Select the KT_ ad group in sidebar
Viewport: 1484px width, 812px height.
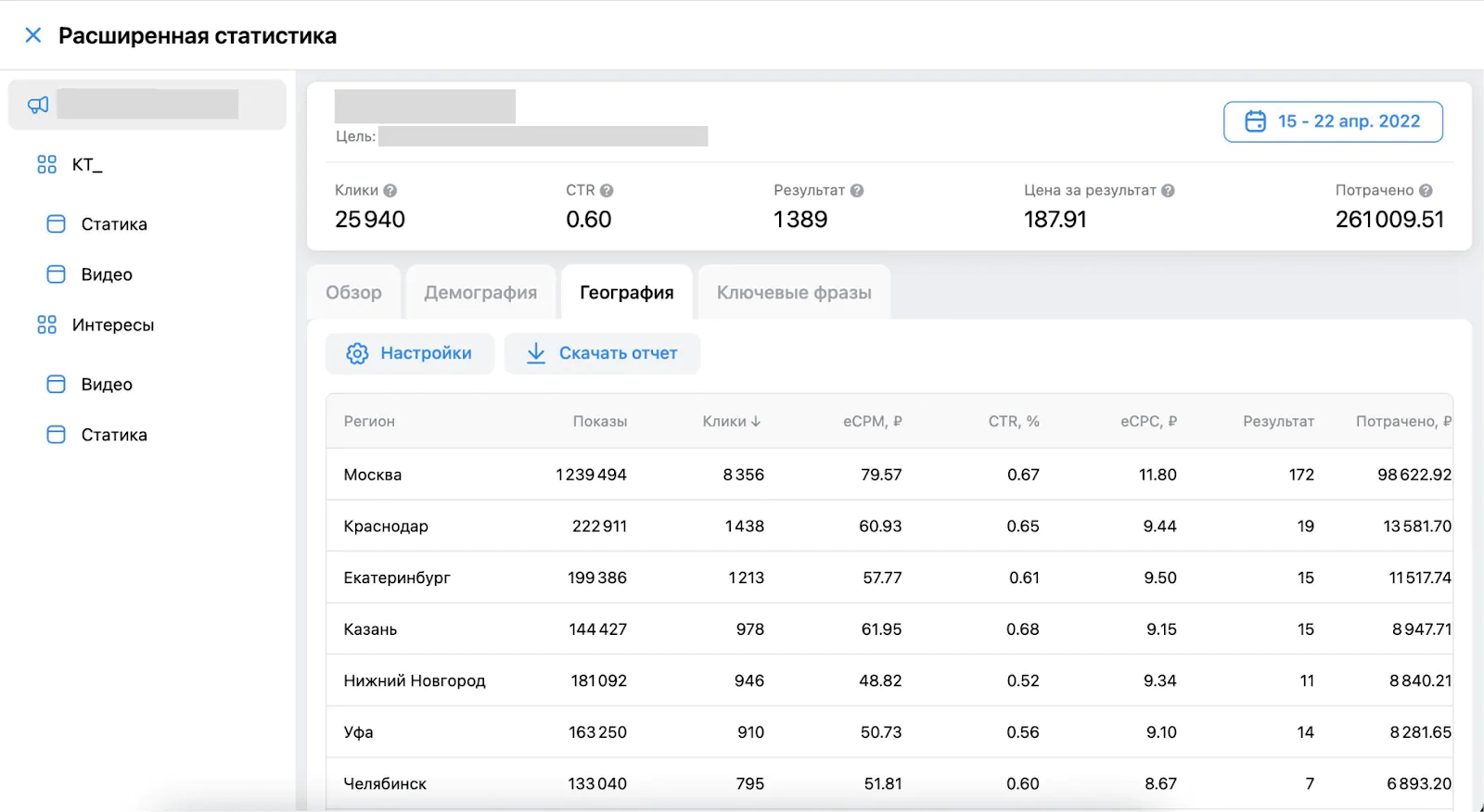[87, 165]
